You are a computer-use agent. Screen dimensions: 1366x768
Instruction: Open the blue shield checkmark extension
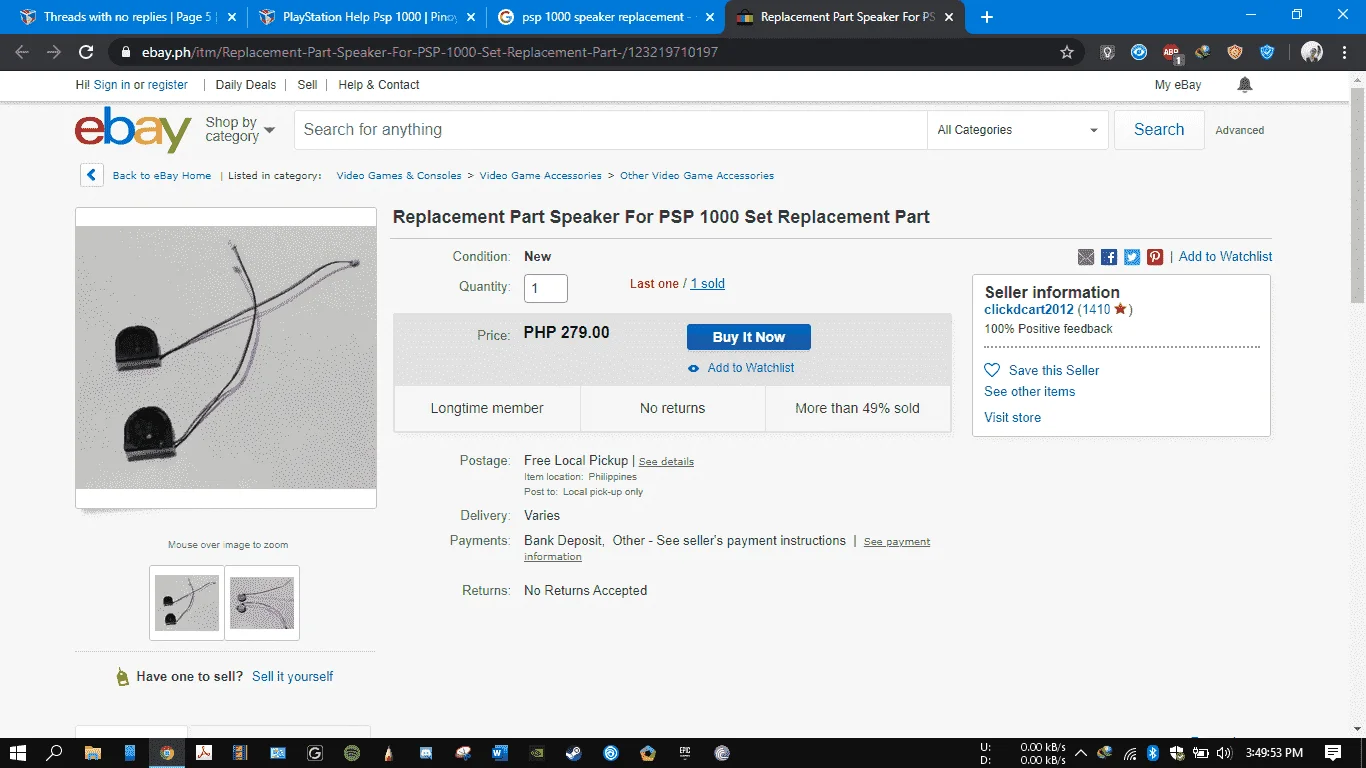tap(1267, 52)
